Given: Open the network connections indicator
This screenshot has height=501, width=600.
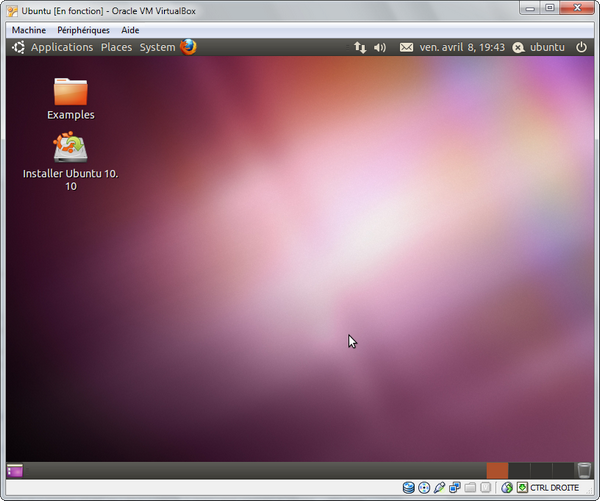Looking at the screenshot, I should 360,47.
